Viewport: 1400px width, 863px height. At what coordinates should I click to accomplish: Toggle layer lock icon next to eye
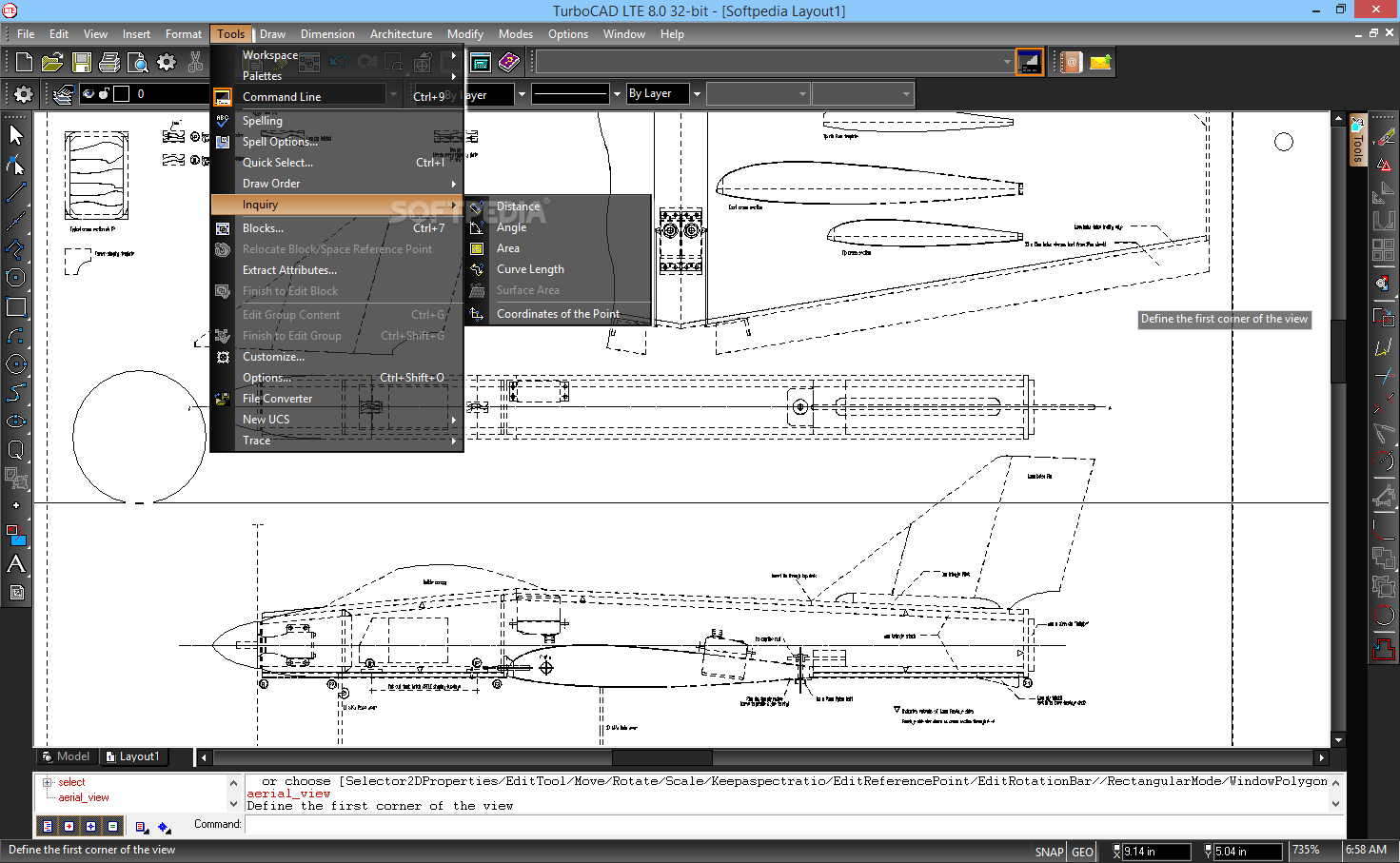click(x=104, y=94)
